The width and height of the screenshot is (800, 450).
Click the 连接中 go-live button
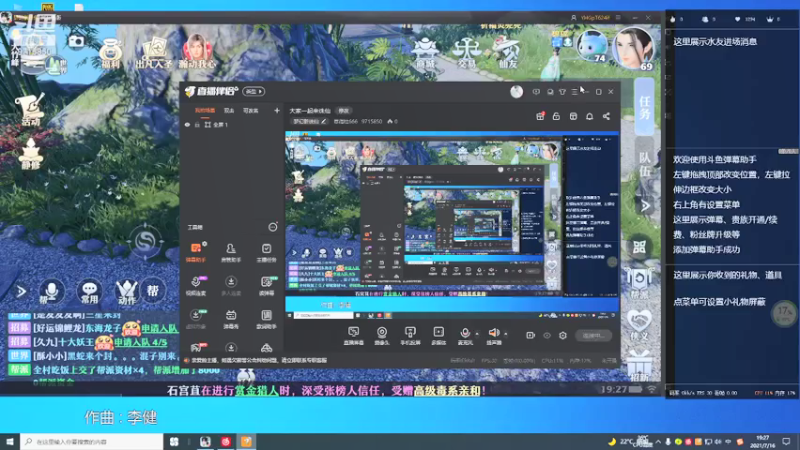click(x=593, y=335)
